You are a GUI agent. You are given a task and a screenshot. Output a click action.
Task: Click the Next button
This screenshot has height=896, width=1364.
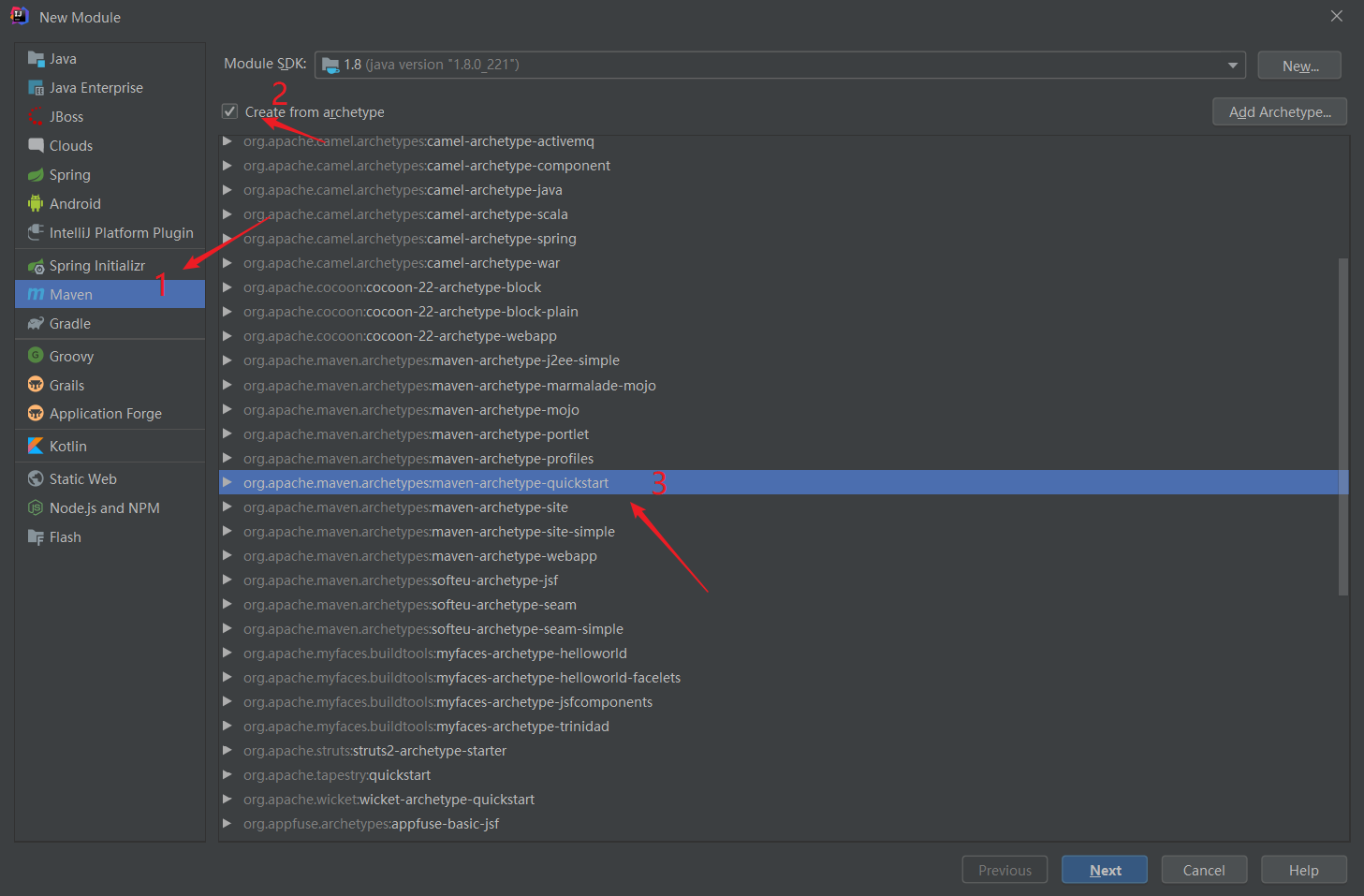(1105, 870)
